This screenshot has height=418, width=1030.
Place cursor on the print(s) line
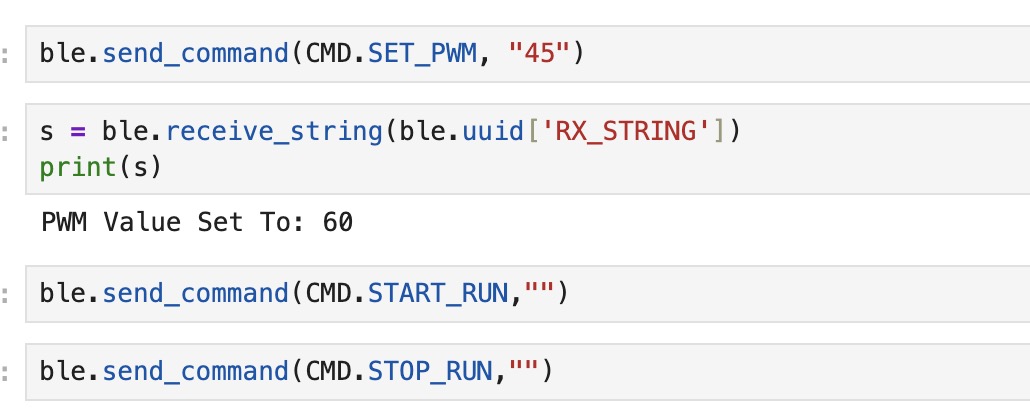[x=101, y=168]
